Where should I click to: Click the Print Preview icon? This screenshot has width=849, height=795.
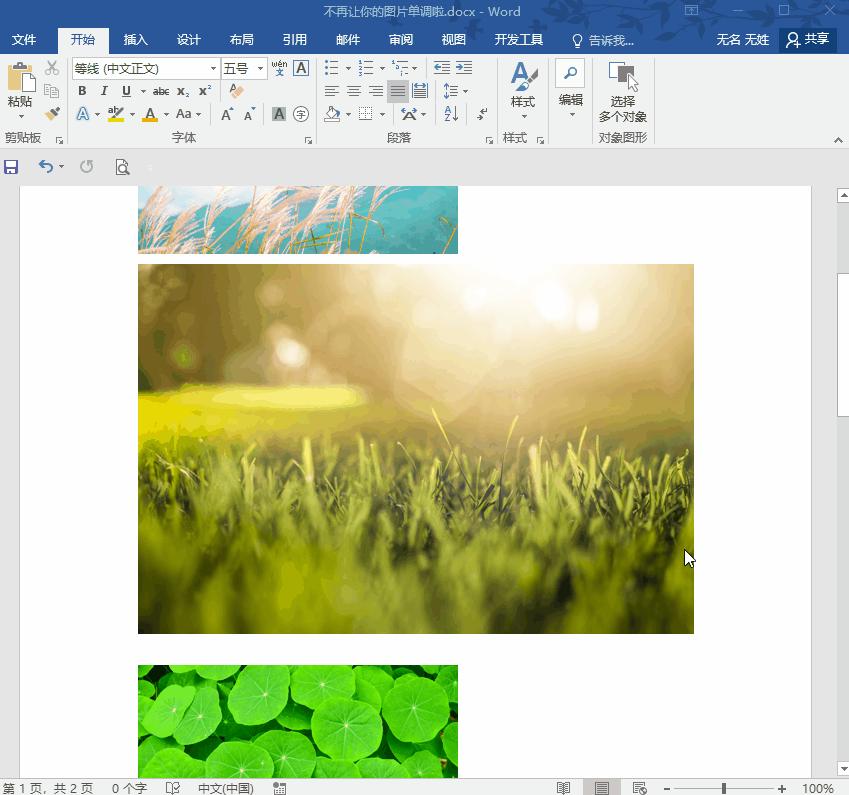pyautogui.click(x=122, y=167)
